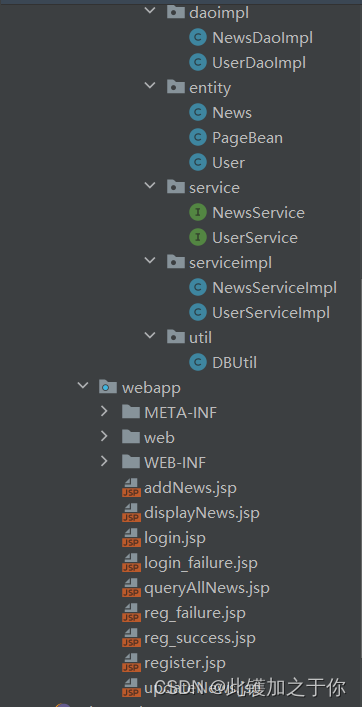Viewport: 362px width, 707px height.
Task: Expand the web folder
Action: pos(105,436)
